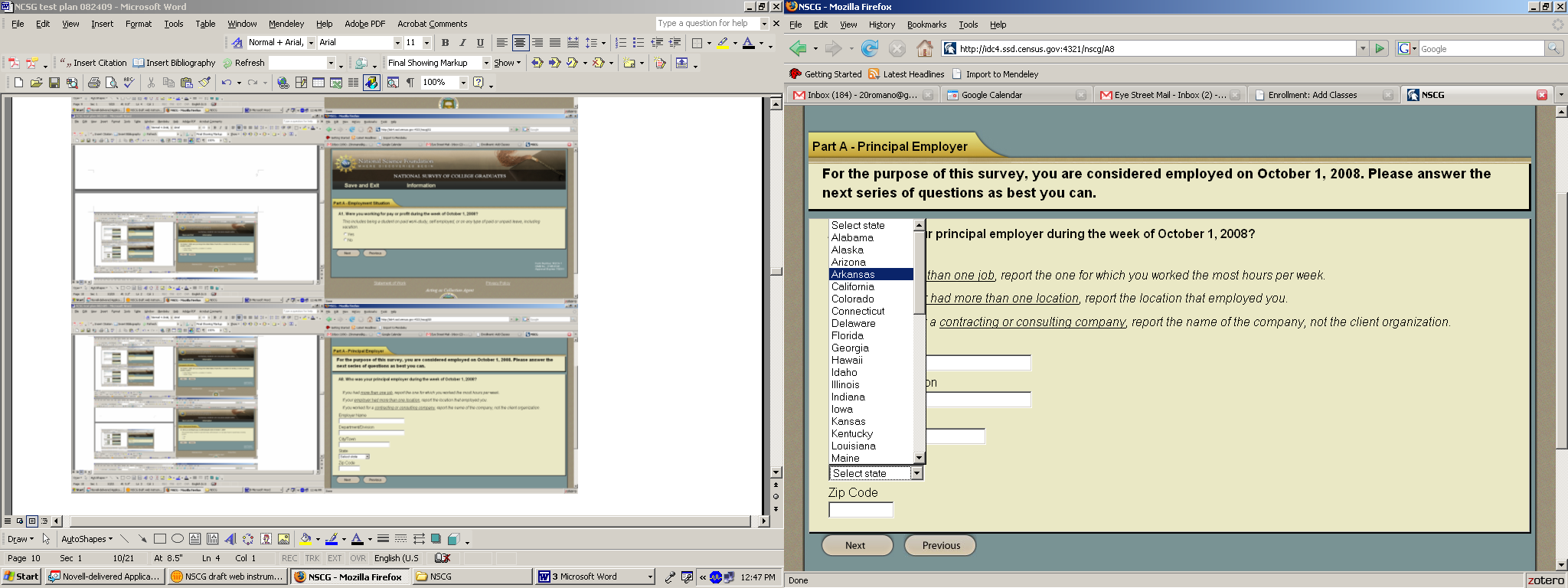Image resolution: width=1568 pixels, height=588 pixels.
Task: Toggle TRK track changes in status bar
Action: pos(312,558)
